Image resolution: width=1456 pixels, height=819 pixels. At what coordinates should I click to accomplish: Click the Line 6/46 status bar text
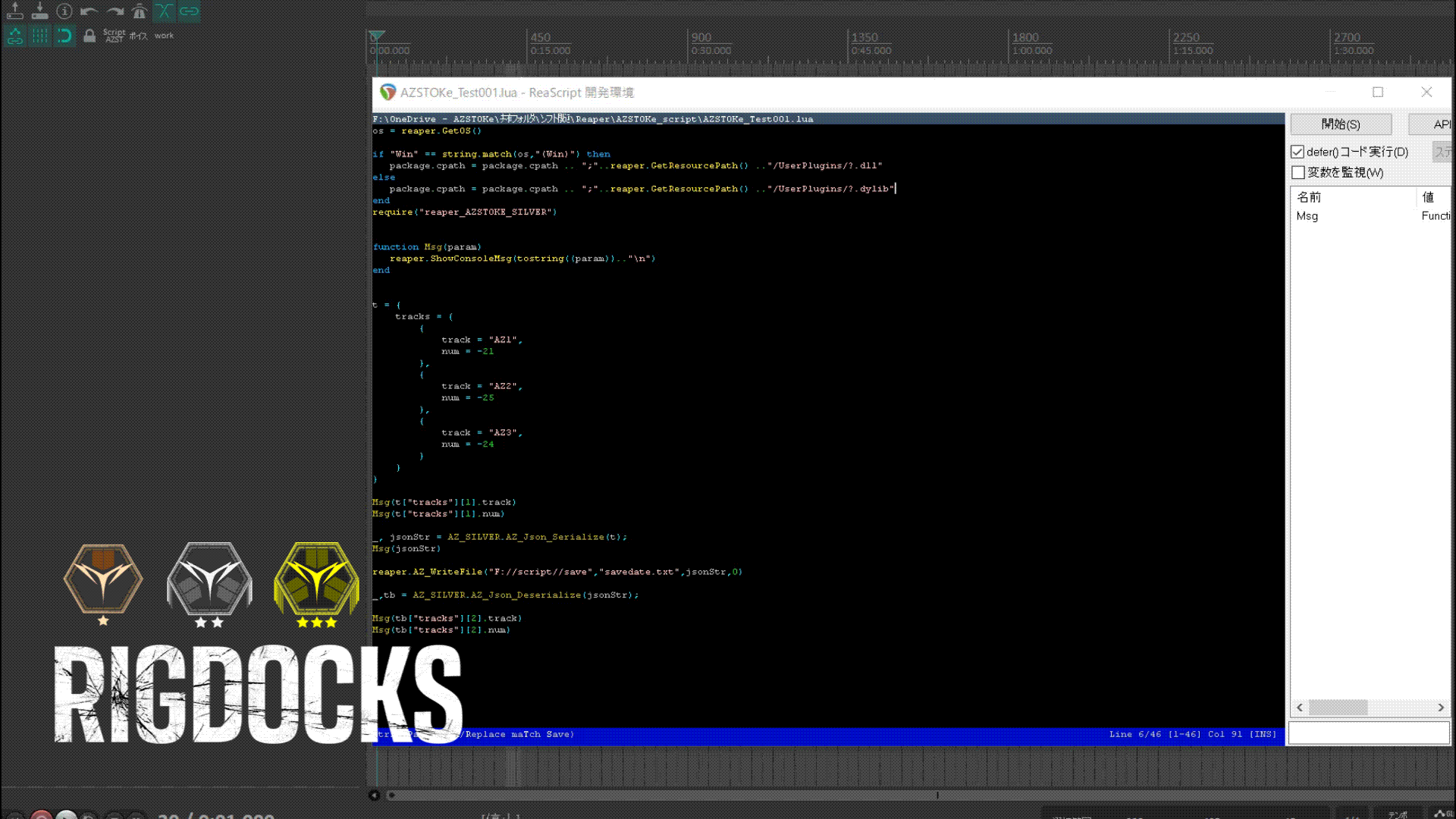coord(1134,734)
